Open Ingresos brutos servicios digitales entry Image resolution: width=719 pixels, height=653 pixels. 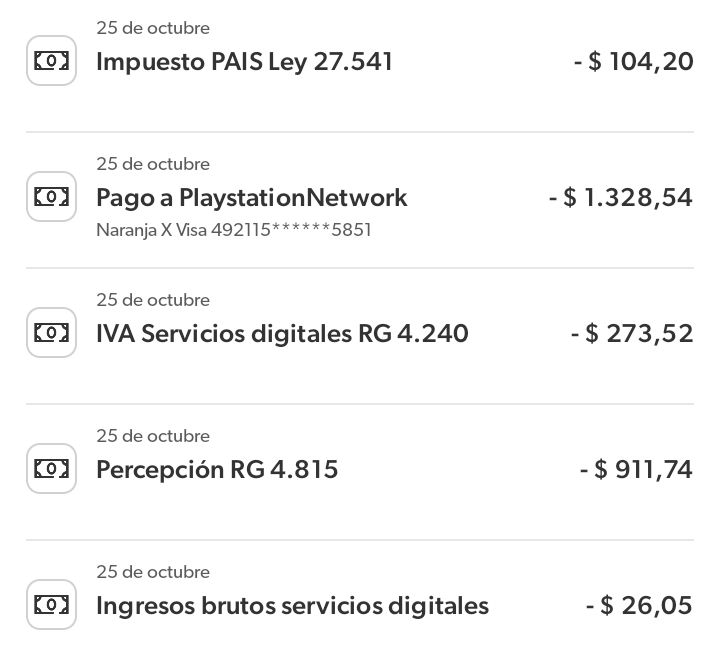[360, 597]
